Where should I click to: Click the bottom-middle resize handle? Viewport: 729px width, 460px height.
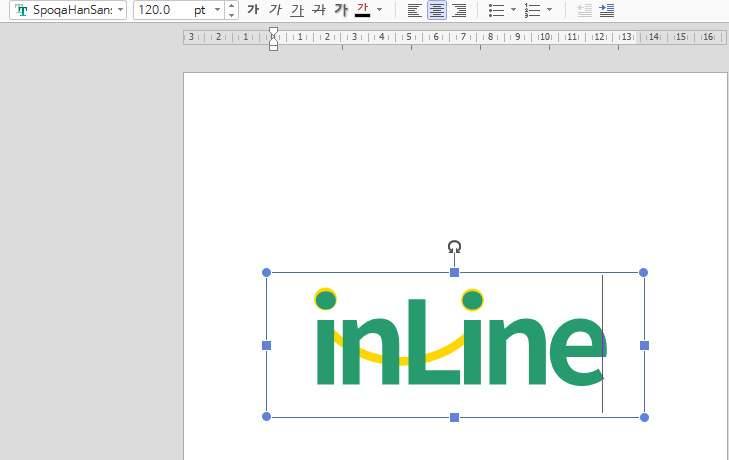(x=455, y=417)
